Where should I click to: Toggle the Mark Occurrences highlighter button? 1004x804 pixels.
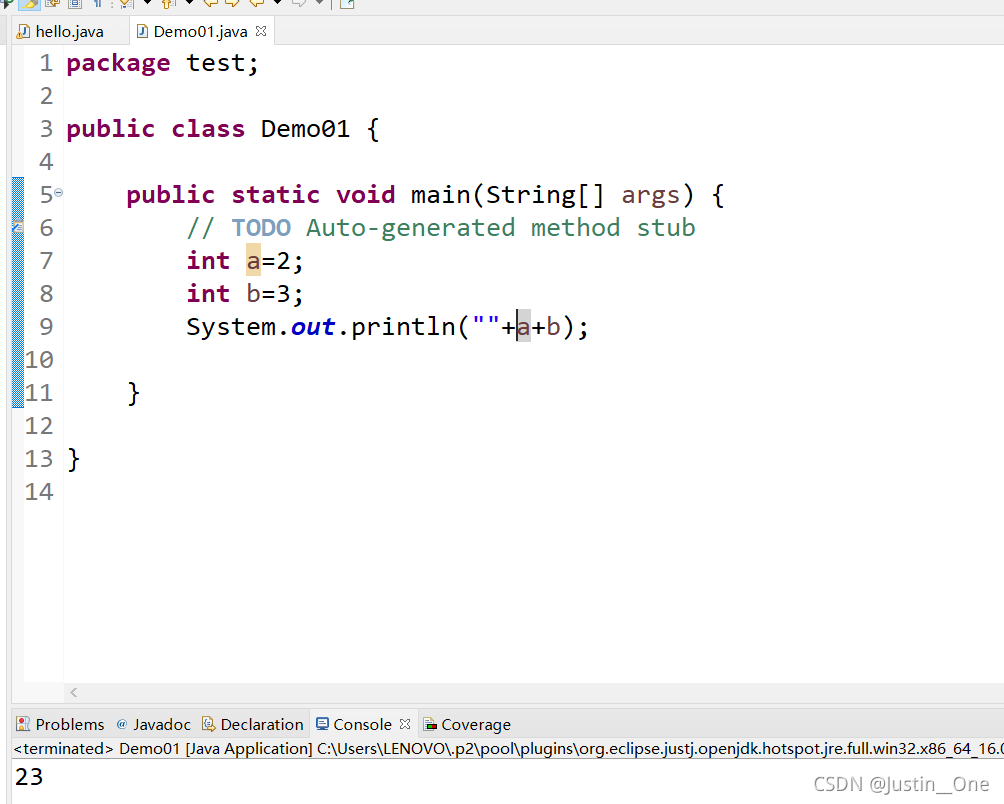click(x=29, y=3)
